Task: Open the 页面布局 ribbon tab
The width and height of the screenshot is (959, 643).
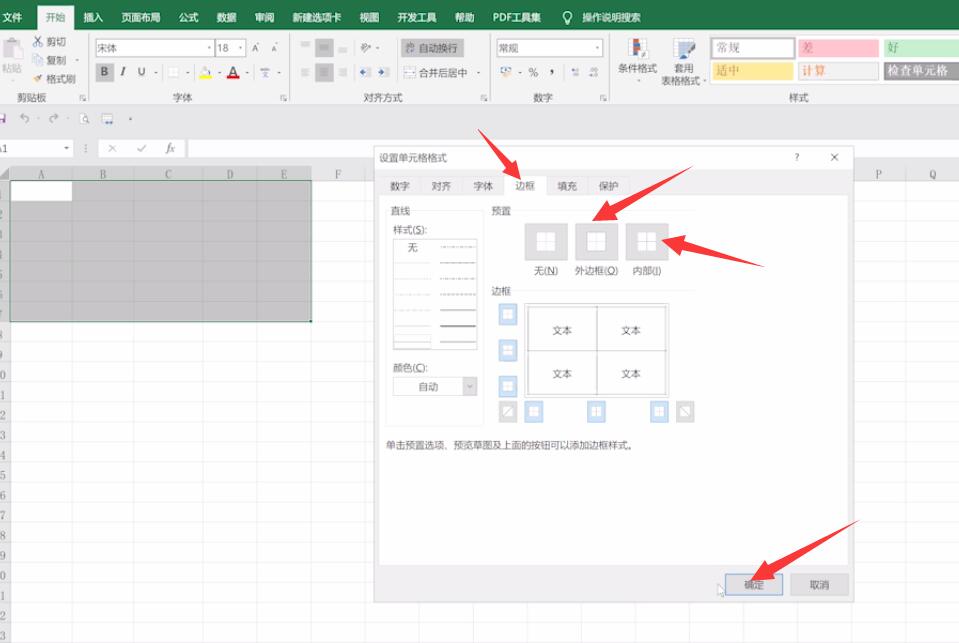Action: (x=141, y=17)
